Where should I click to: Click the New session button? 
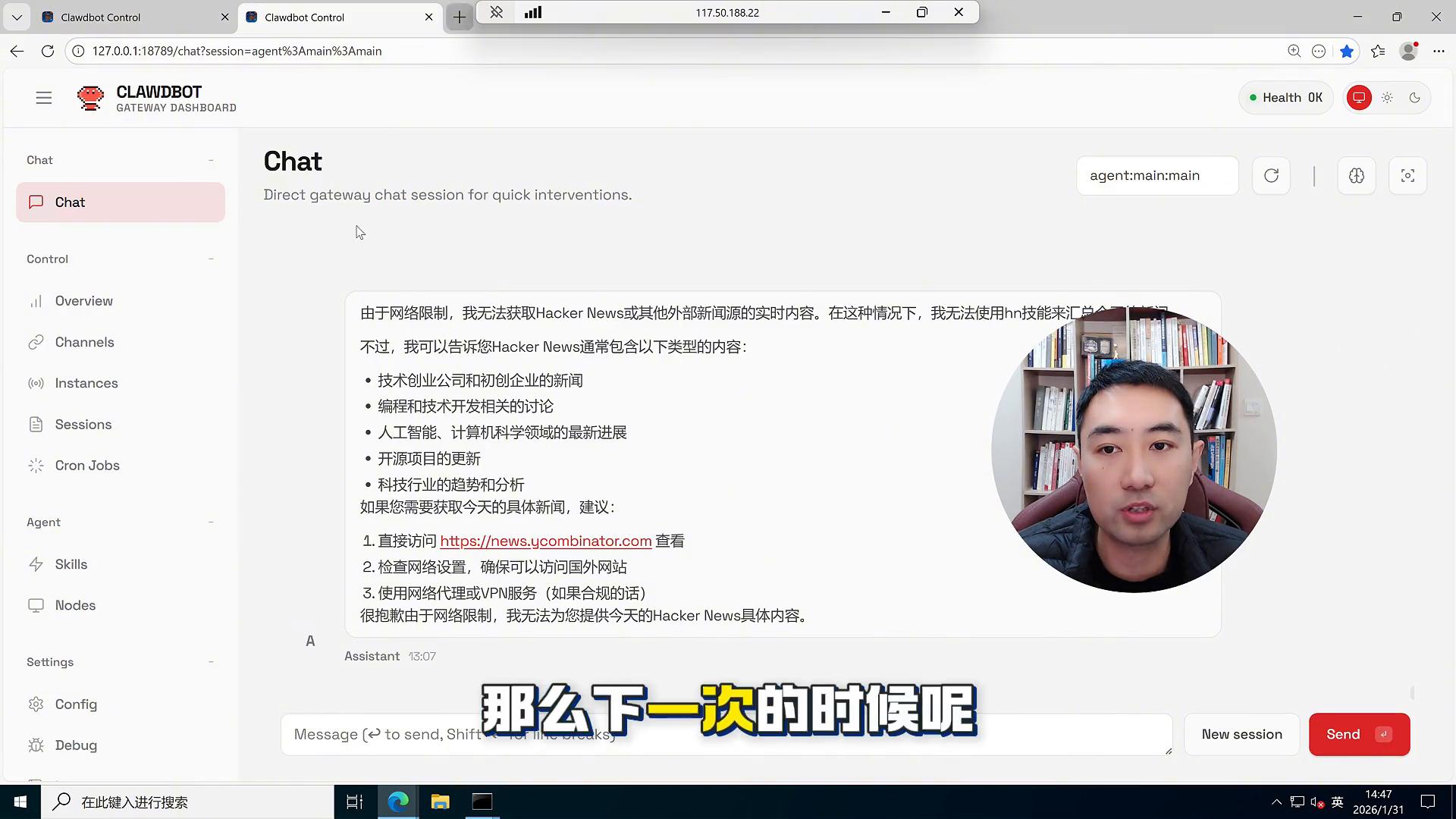pos(1241,734)
